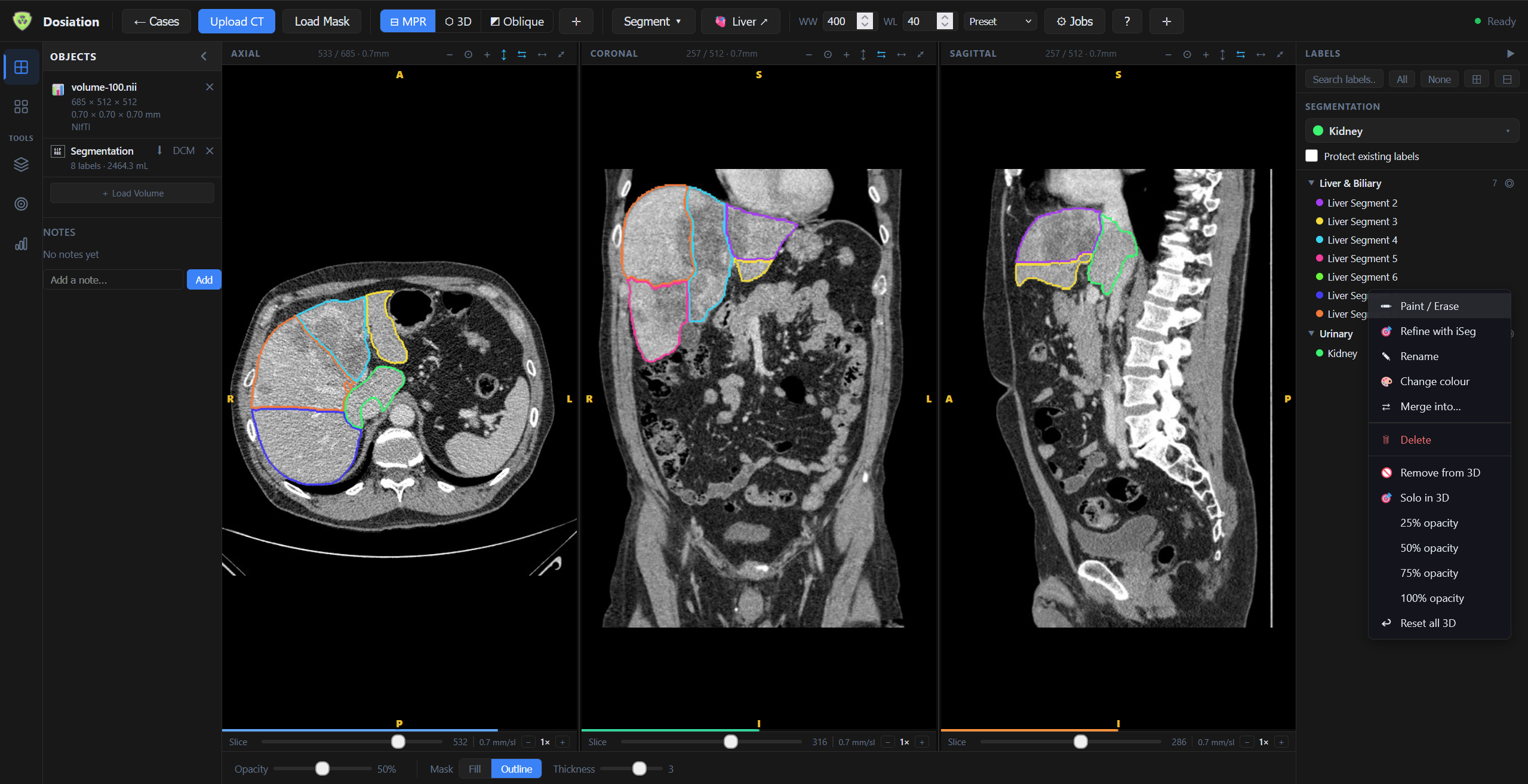Choose Refine with iSeg

(x=1439, y=331)
